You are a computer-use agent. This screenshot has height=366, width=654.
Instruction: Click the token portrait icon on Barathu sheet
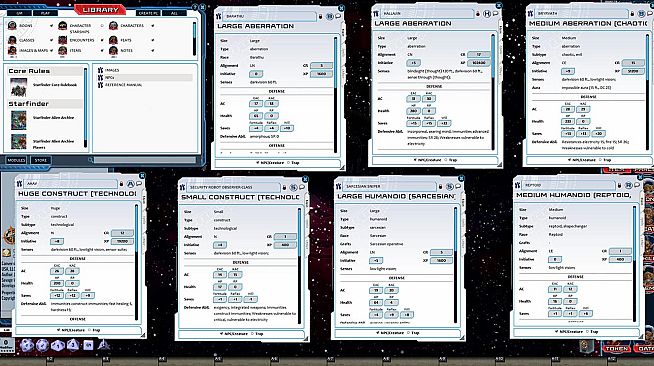(x=330, y=16)
